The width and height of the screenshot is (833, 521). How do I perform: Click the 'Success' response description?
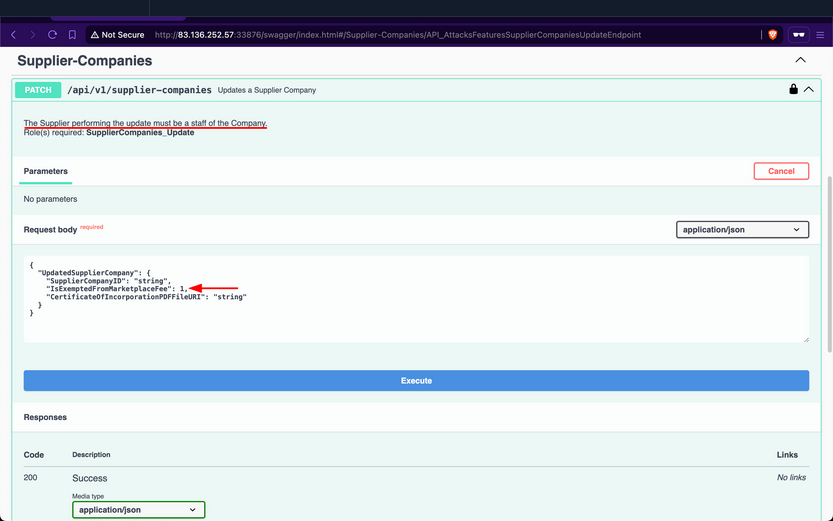click(x=90, y=478)
